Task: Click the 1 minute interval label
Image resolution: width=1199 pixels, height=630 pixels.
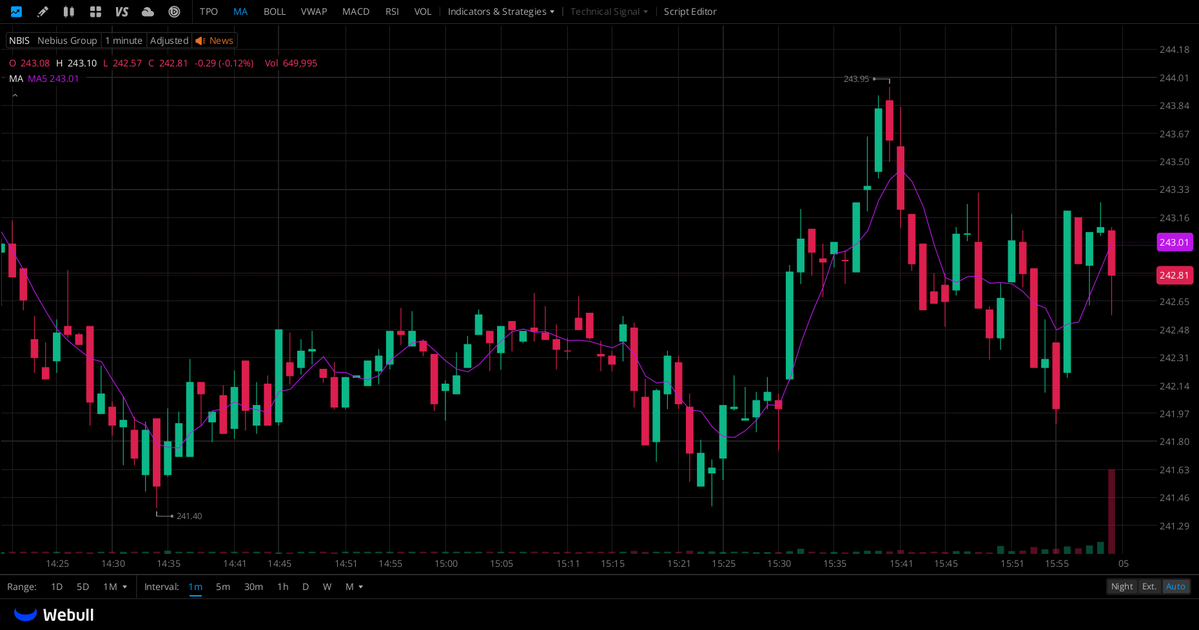Action: pyautogui.click(x=124, y=41)
